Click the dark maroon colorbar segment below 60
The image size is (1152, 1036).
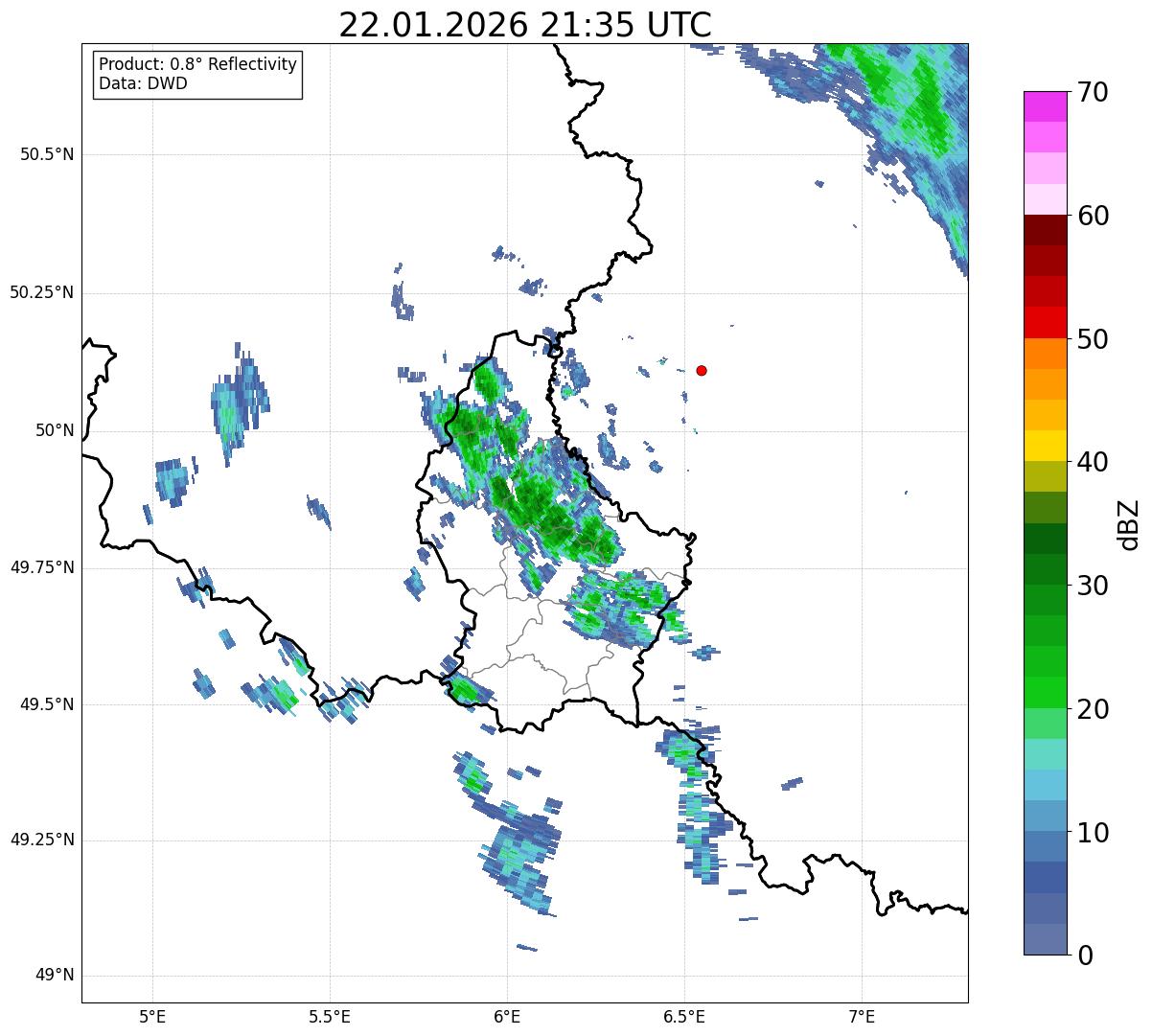pos(1046,231)
